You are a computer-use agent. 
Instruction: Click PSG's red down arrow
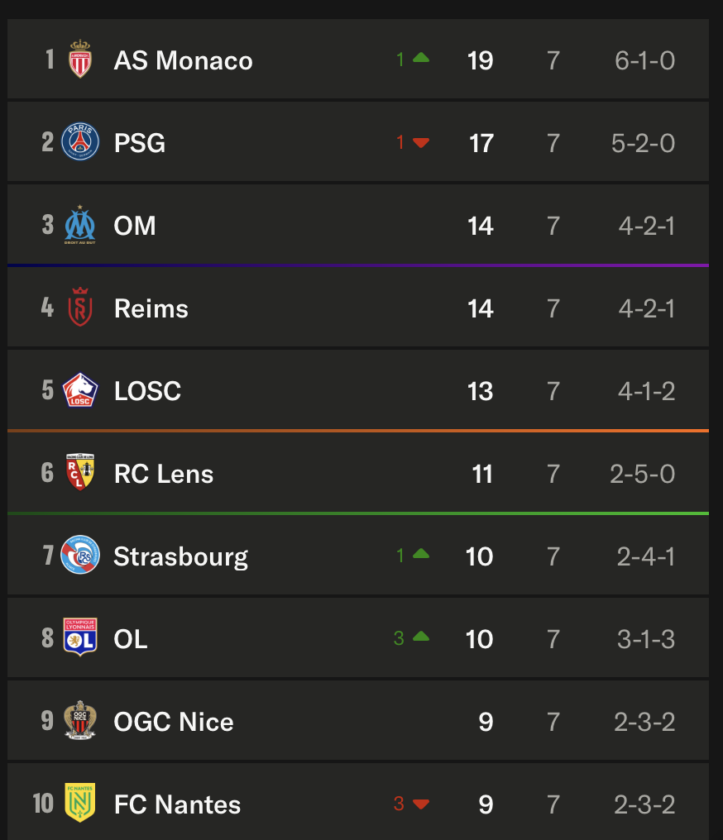pyautogui.click(x=421, y=142)
